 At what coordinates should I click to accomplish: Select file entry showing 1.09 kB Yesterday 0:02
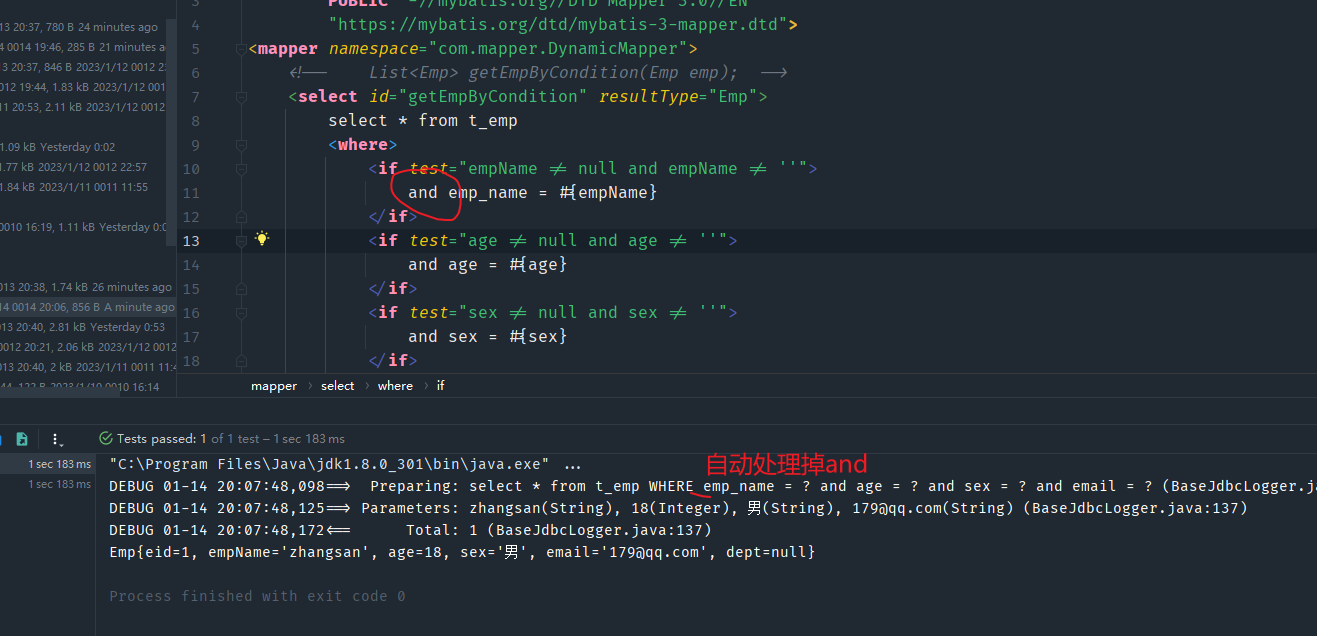[x=60, y=147]
